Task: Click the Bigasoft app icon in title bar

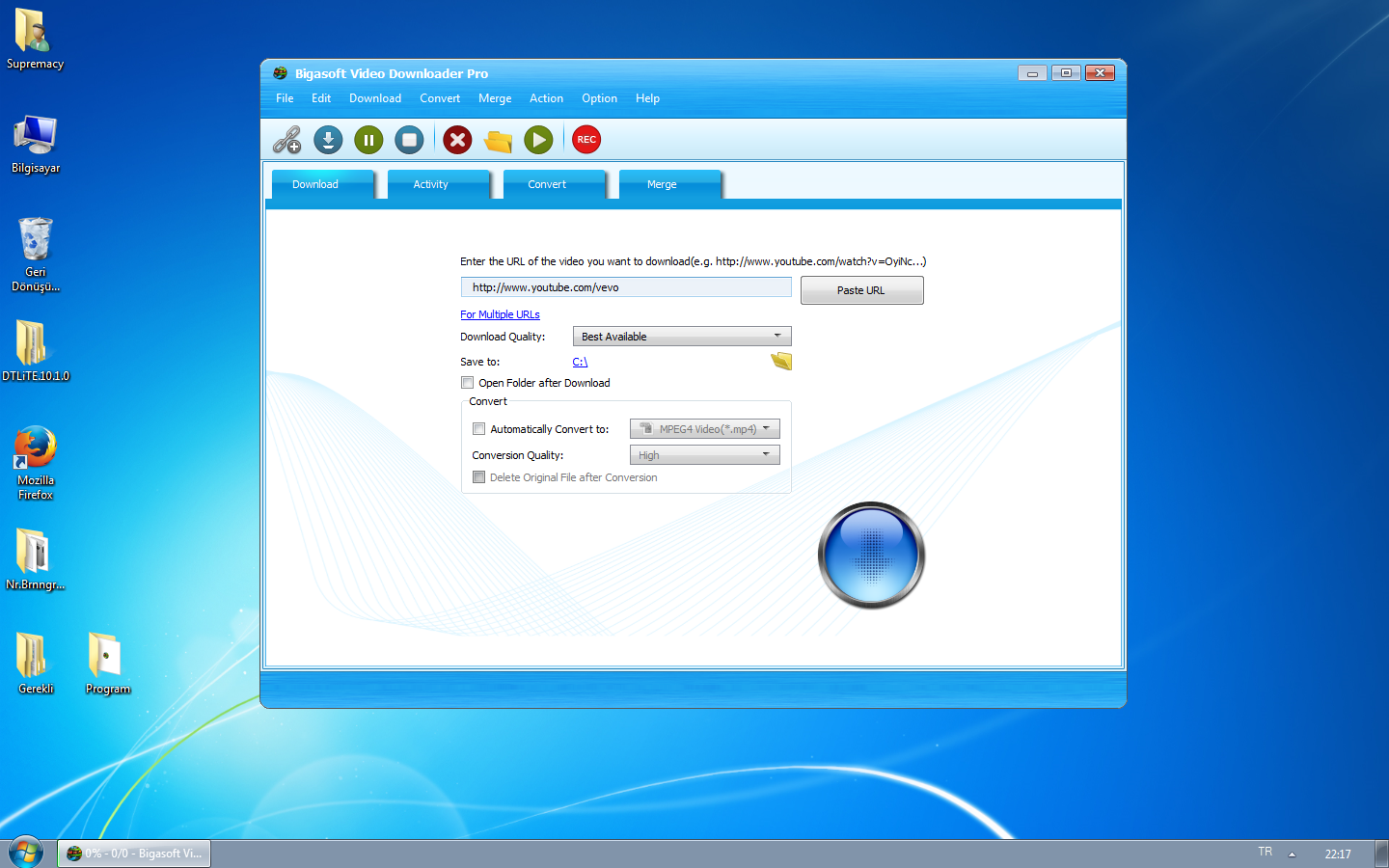Action: [280, 73]
